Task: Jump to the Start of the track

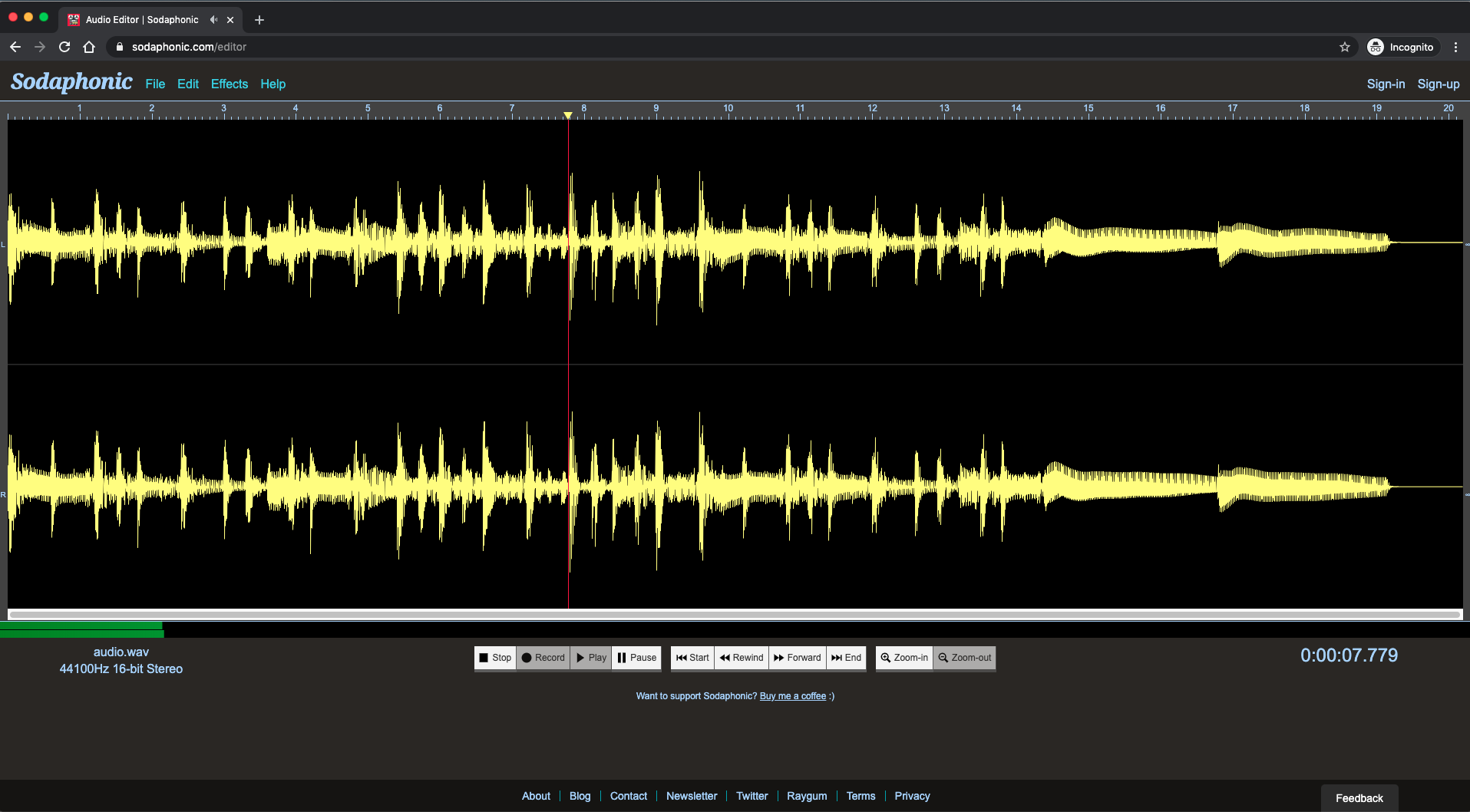Action: 692,658
